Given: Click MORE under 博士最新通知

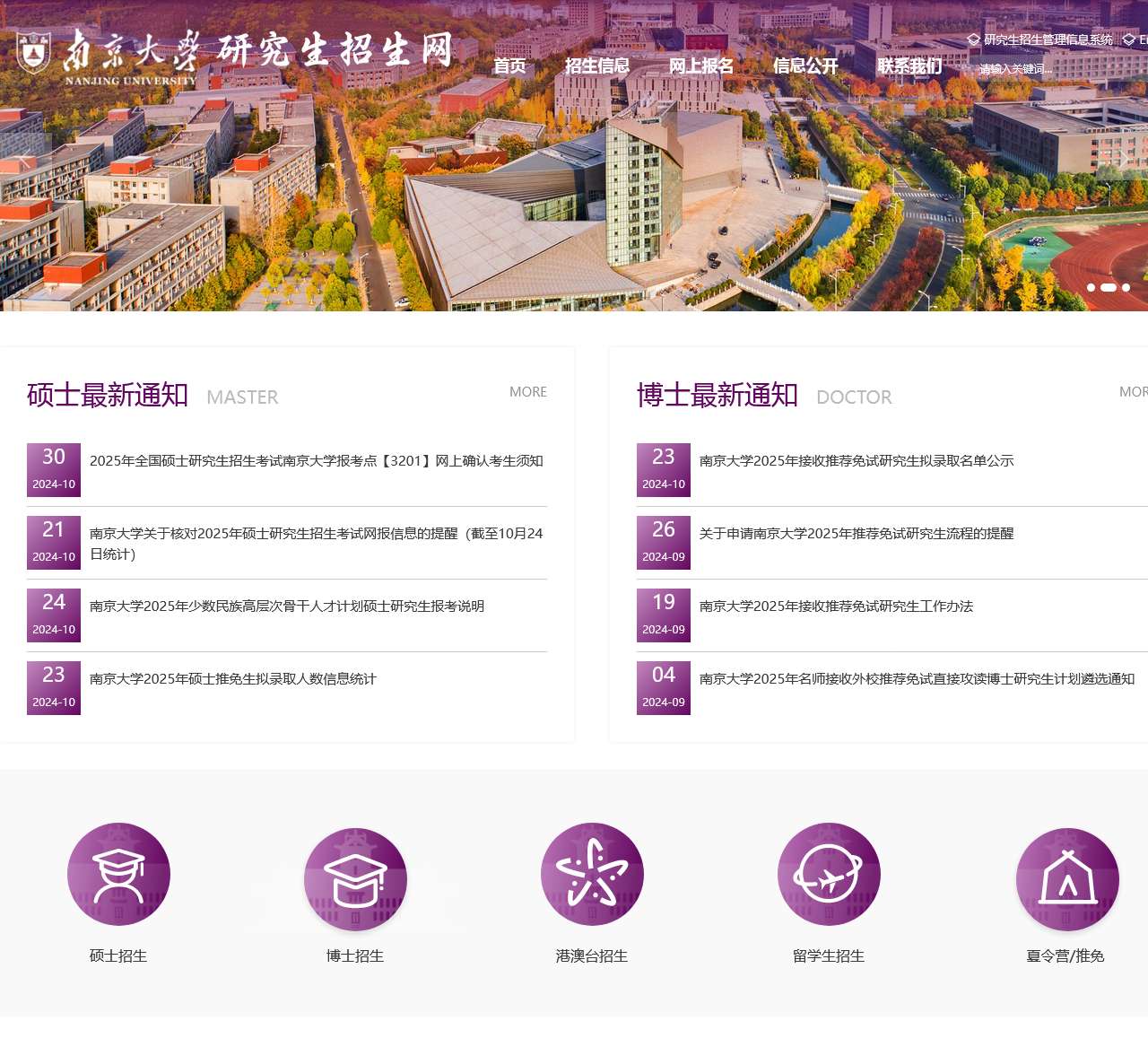Looking at the screenshot, I should (1134, 392).
